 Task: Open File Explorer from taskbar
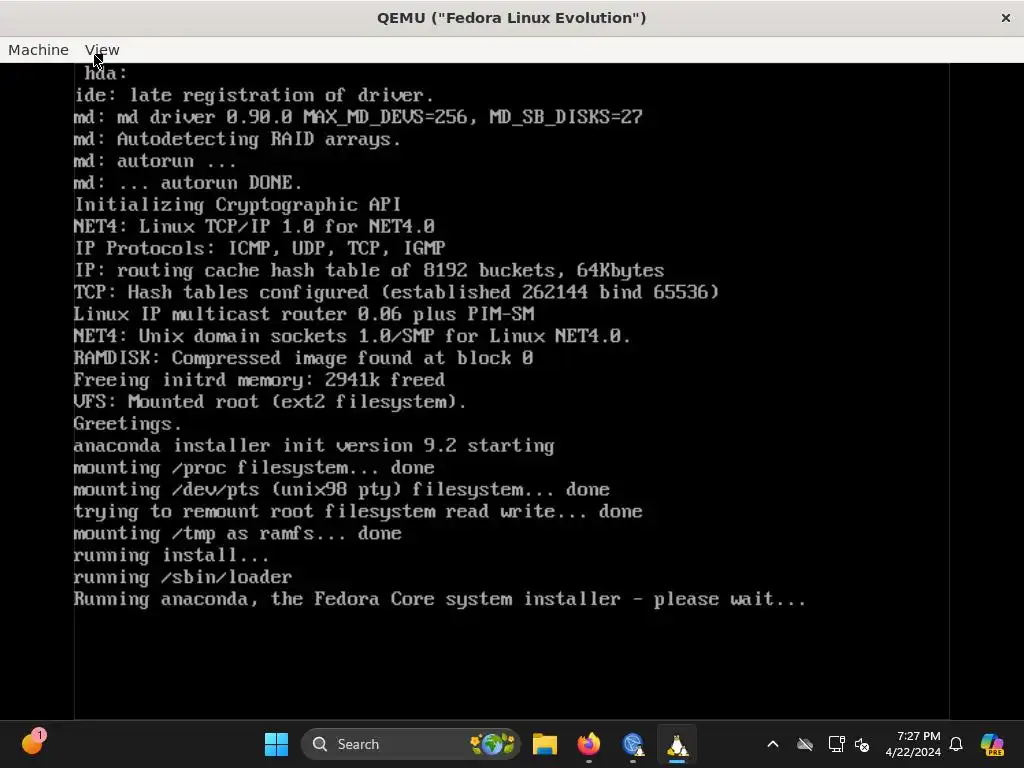(544, 744)
